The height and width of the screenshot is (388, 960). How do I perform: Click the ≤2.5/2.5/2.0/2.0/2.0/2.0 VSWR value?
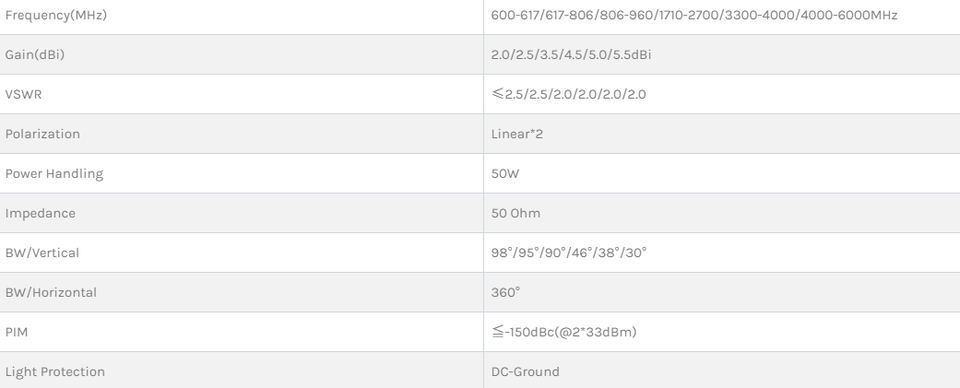point(569,94)
